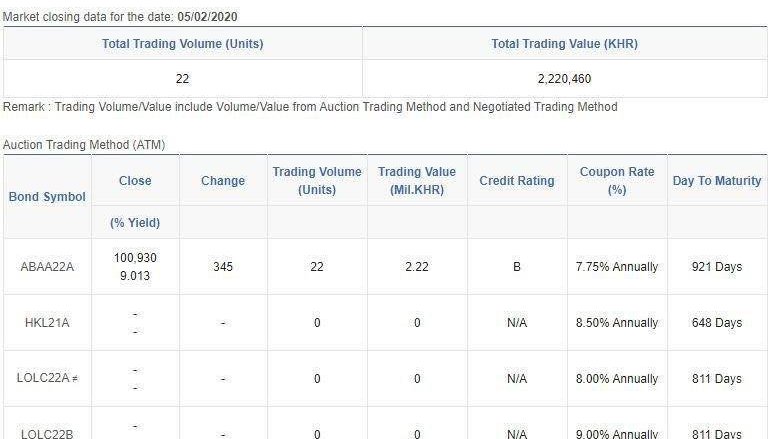The height and width of the screenshot is (439, 777).
Task: Click the Trading Value (Mil.KHR) column header
Action: (x=417, y=181)
